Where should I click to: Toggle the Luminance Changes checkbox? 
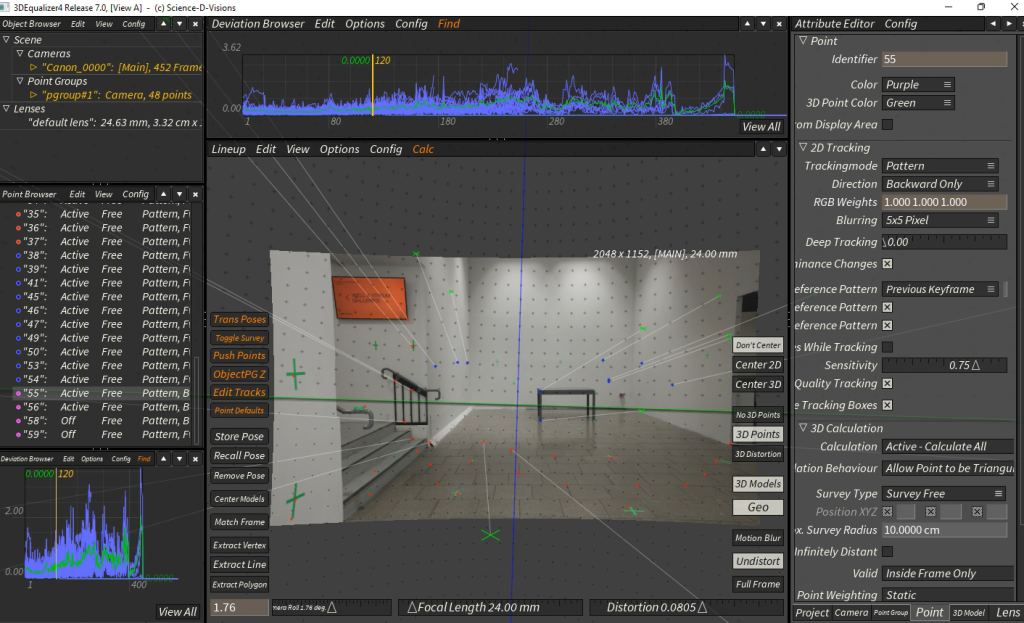(888, 264)
